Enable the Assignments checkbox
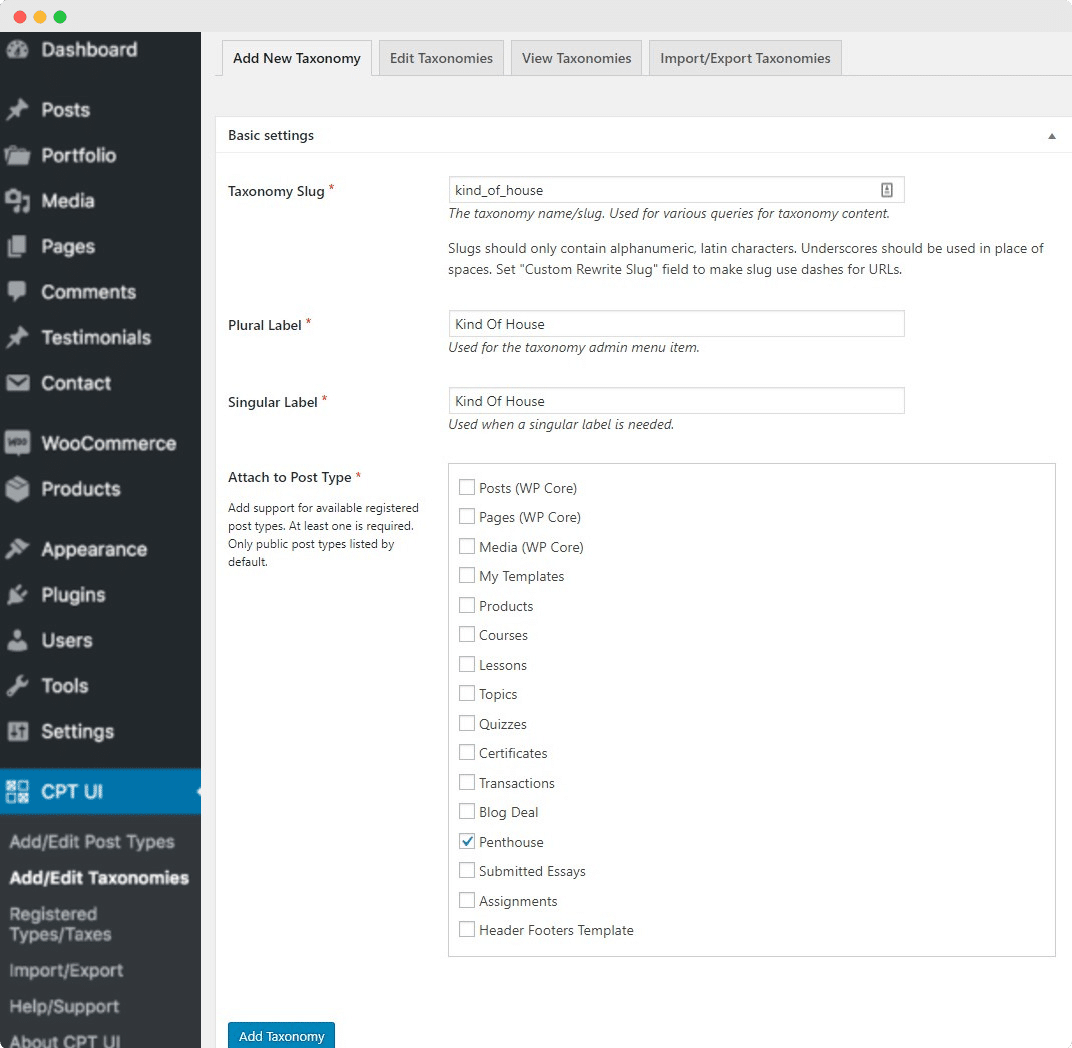 pyautogui.click(x=467, y=900)
